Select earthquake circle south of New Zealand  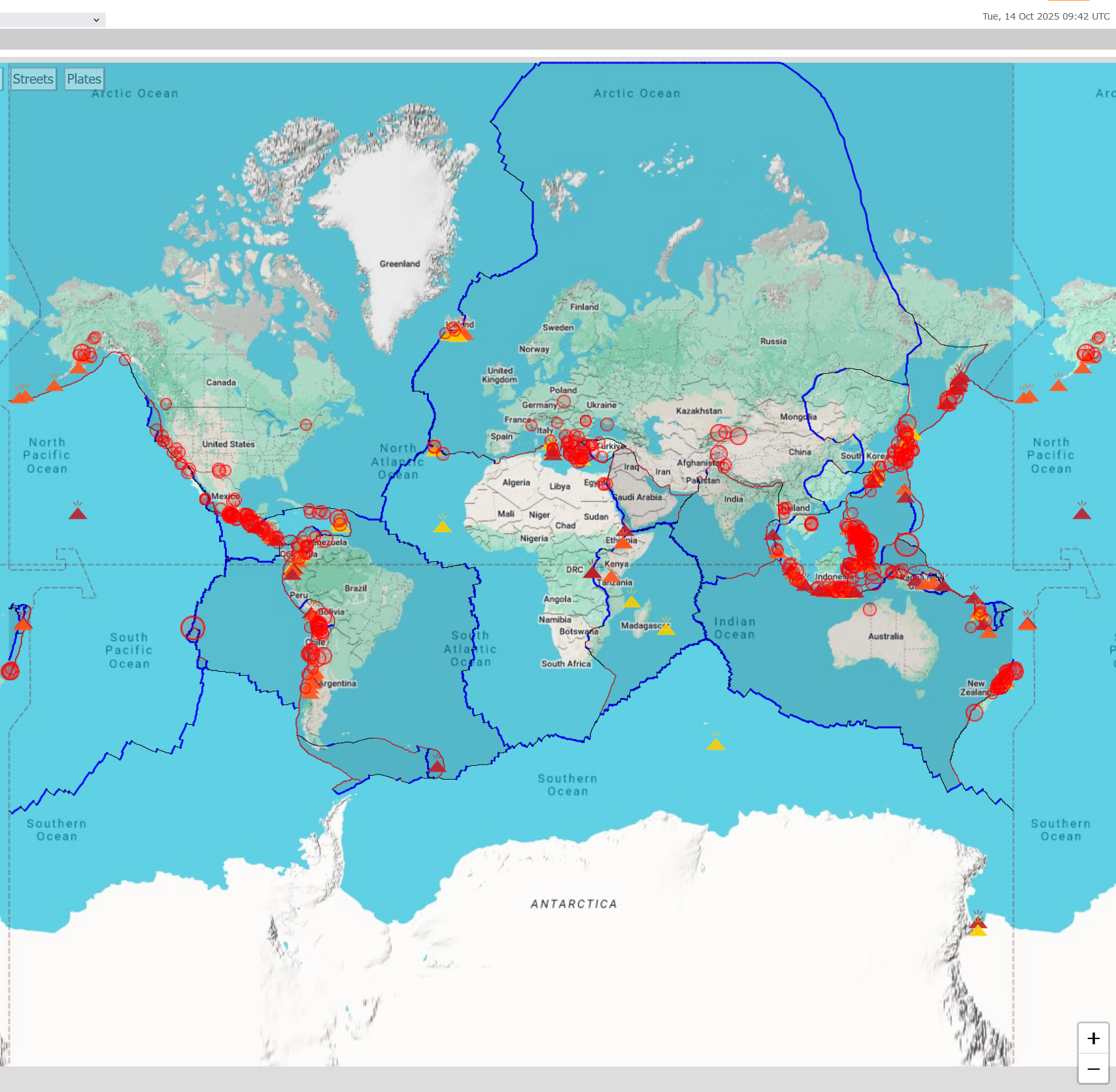pyautogui.click(x=974, y=713)
